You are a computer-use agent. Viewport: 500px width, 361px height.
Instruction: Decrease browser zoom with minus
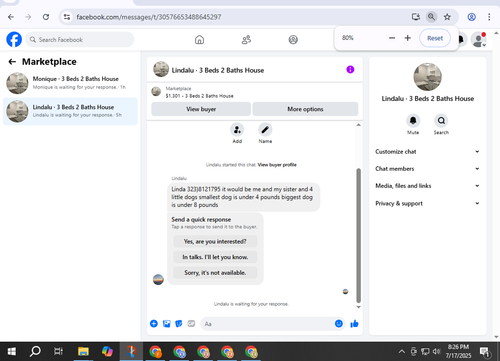(x=392, y=38)
